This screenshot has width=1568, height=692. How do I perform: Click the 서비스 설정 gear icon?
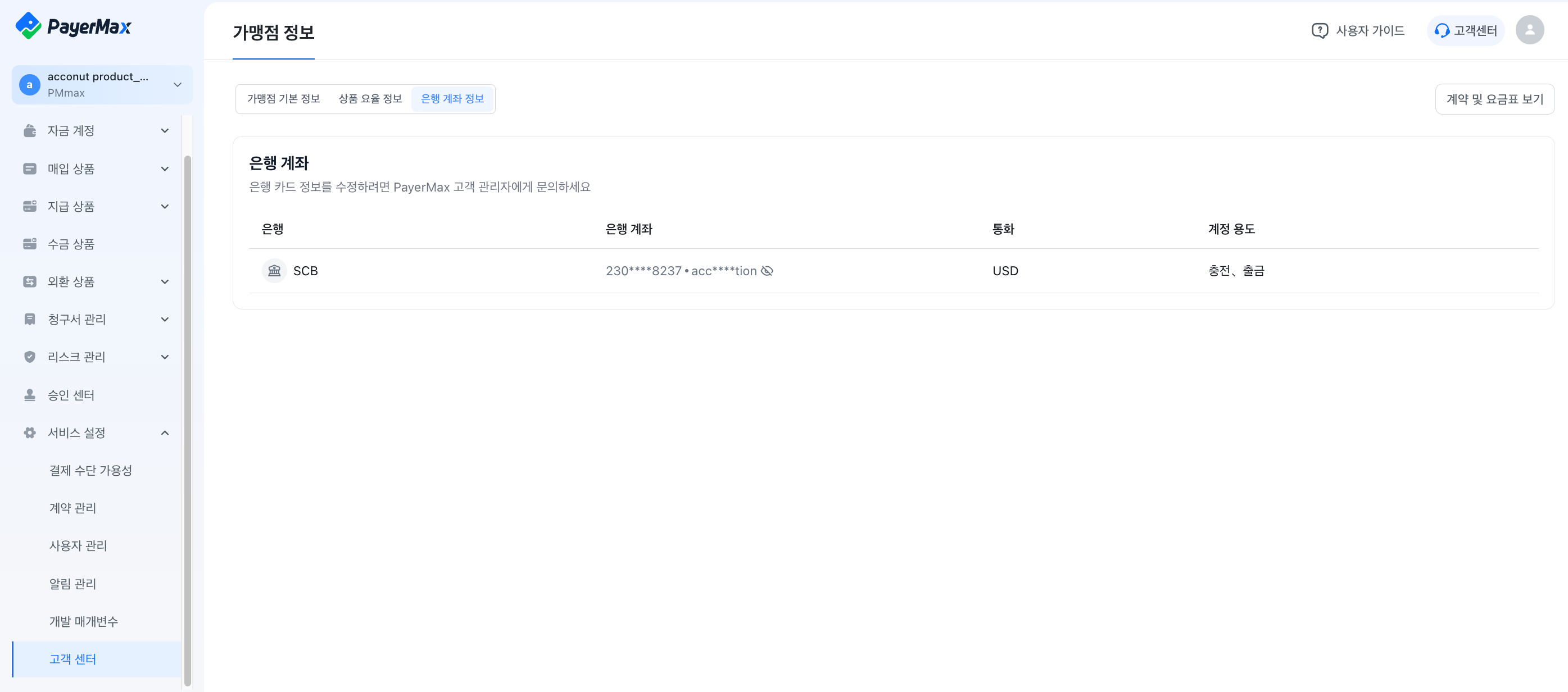[29, 433]
